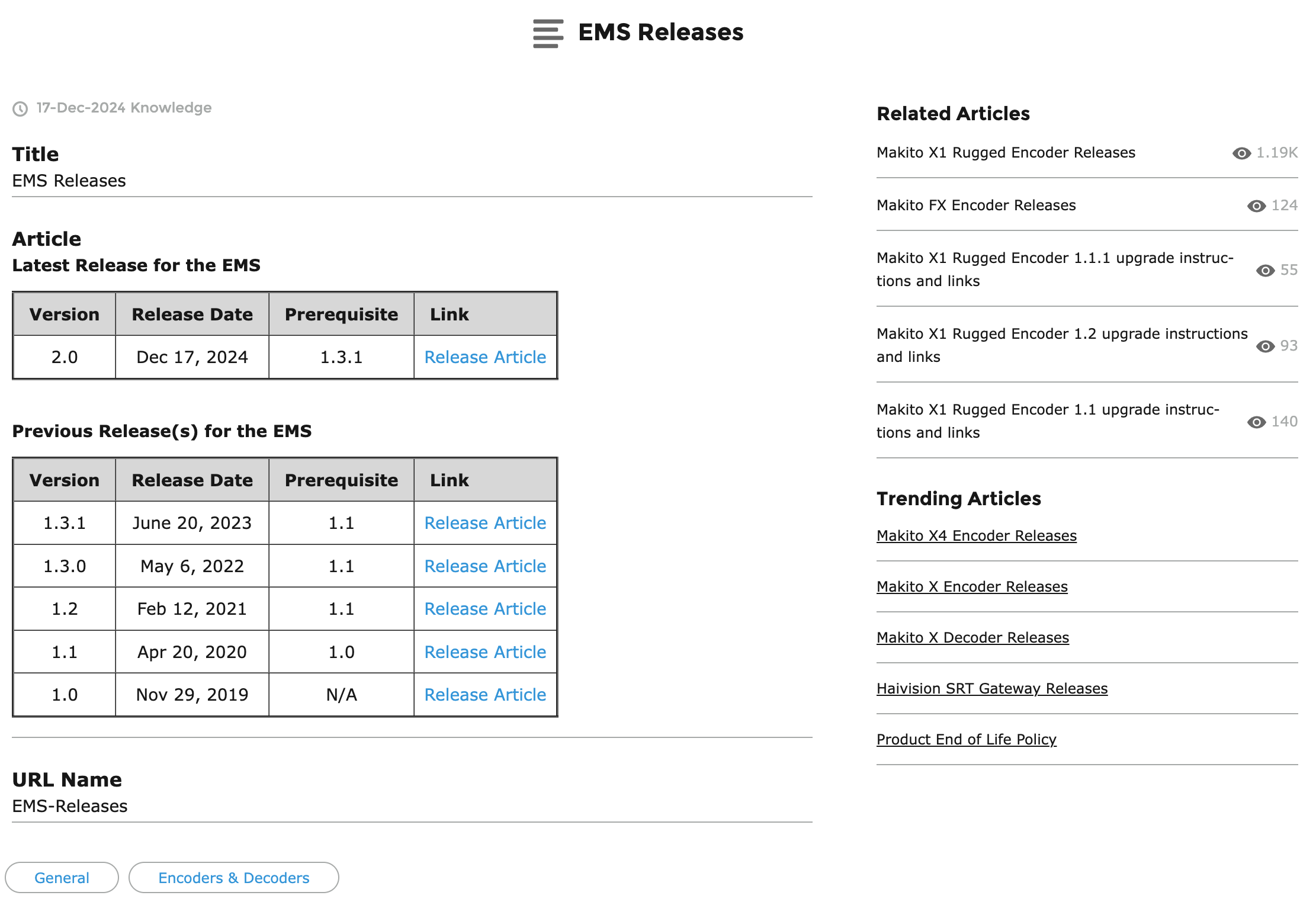The image size is (1316, 905).
Task: Go to Makito X4 Encoder Releases trending article
Action: click(x=977, y=536)
